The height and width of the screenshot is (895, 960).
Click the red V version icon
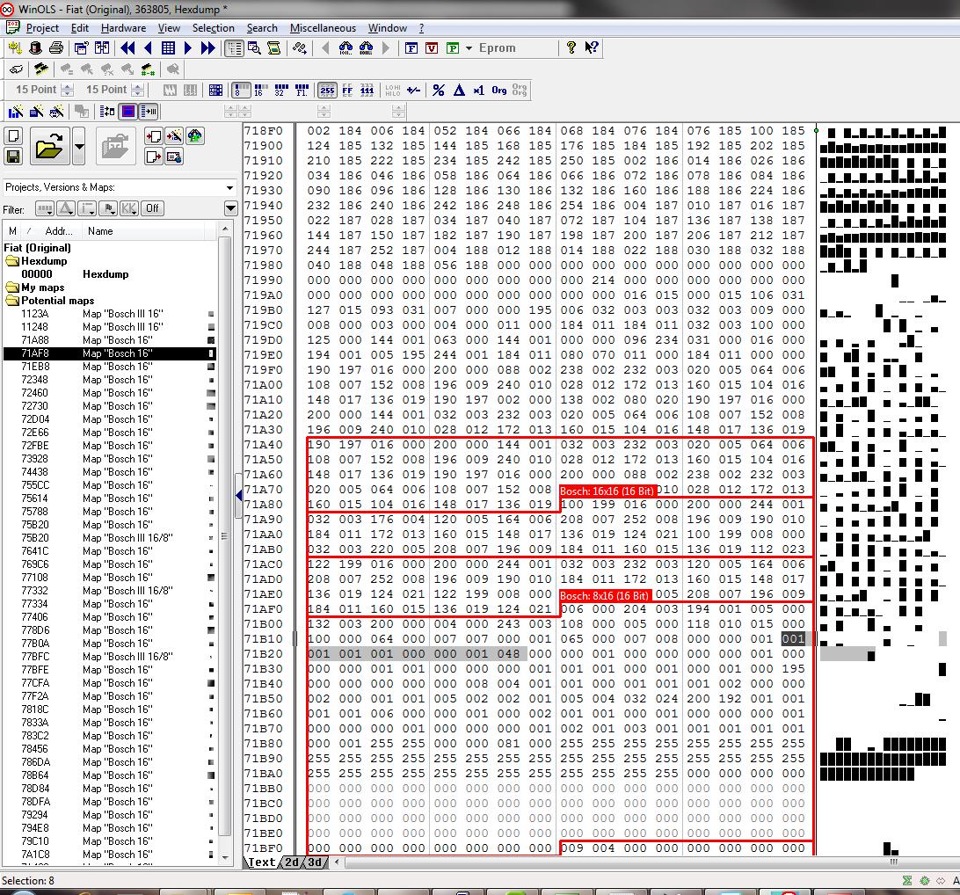pyautogui.click(x=432, y=48)
